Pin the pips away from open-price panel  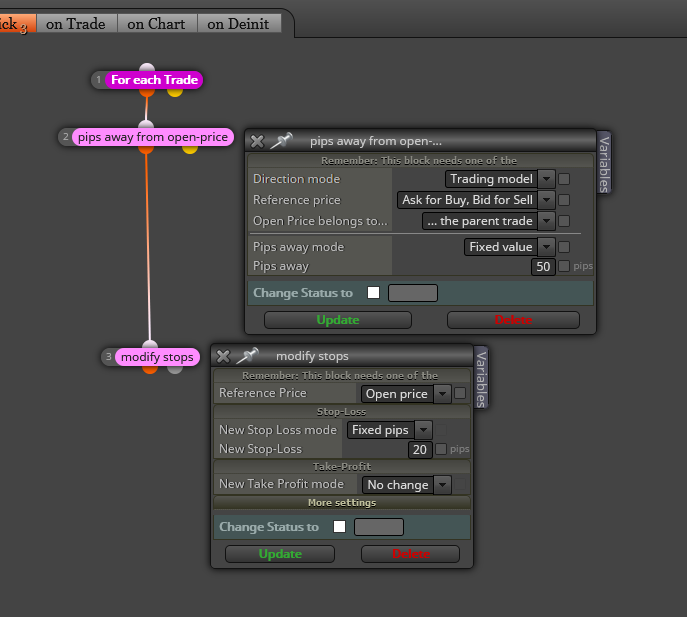tap(281, 141)
